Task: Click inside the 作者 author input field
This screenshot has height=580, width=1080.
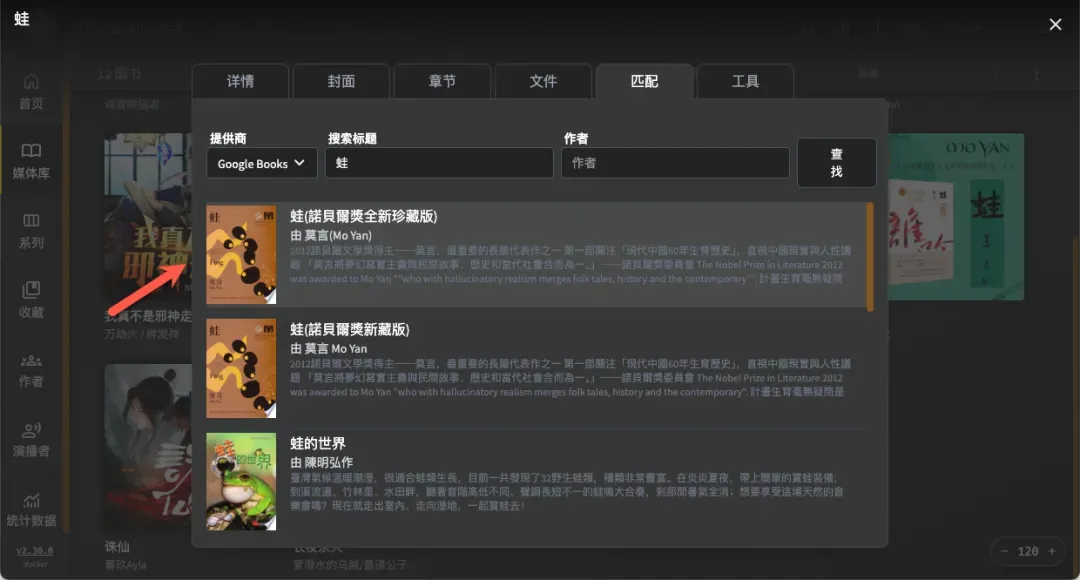Action: 675,162
